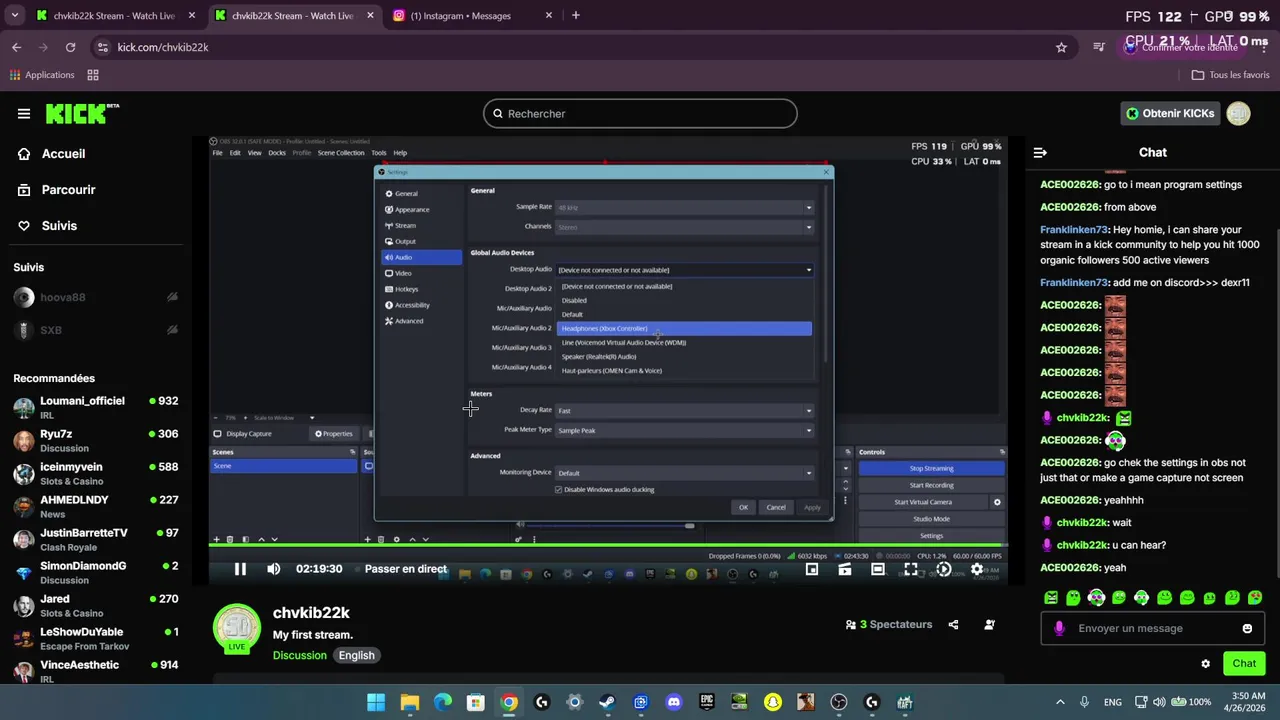This screenshot has height=720, width=1280.
Task: Open Loumani_officiel recommended channel
Action: [x=95, y=408]
